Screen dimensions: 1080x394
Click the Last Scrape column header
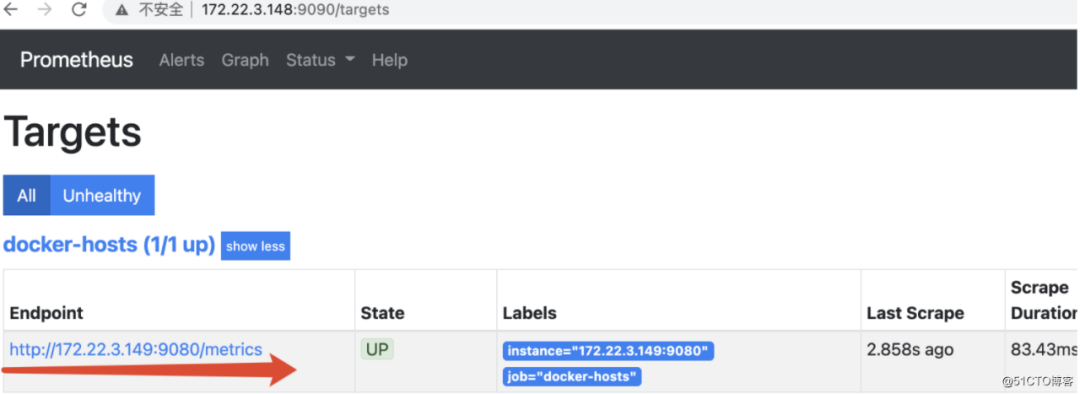click(x=915, y=313)
